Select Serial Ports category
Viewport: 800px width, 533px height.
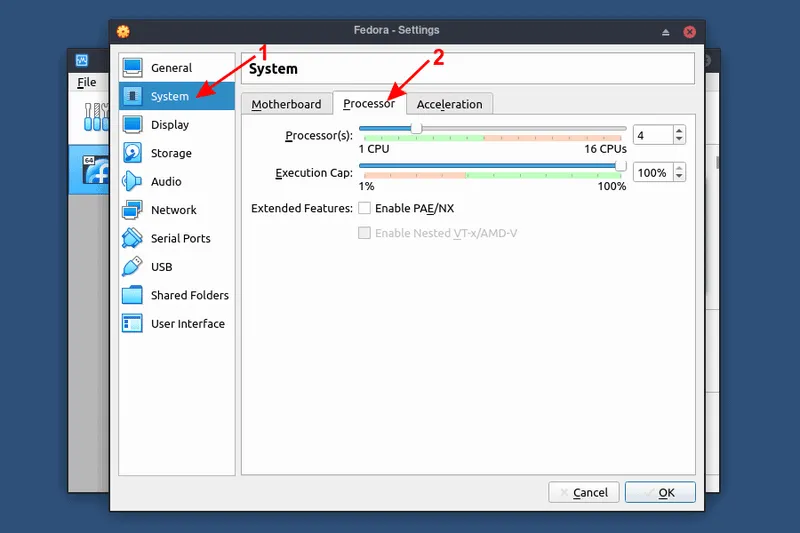click(181, 238)
